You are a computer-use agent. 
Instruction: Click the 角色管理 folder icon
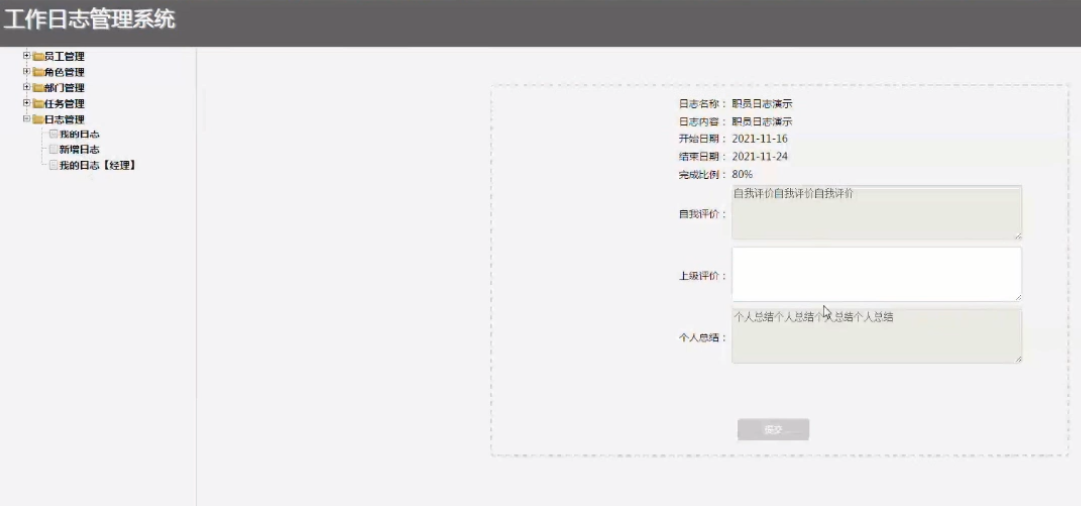[x=37, y=72]
